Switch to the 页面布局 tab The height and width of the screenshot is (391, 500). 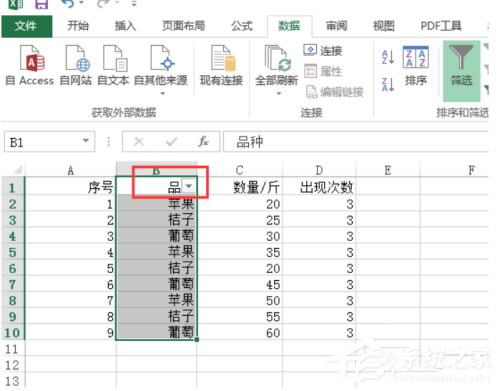point(183,26)
